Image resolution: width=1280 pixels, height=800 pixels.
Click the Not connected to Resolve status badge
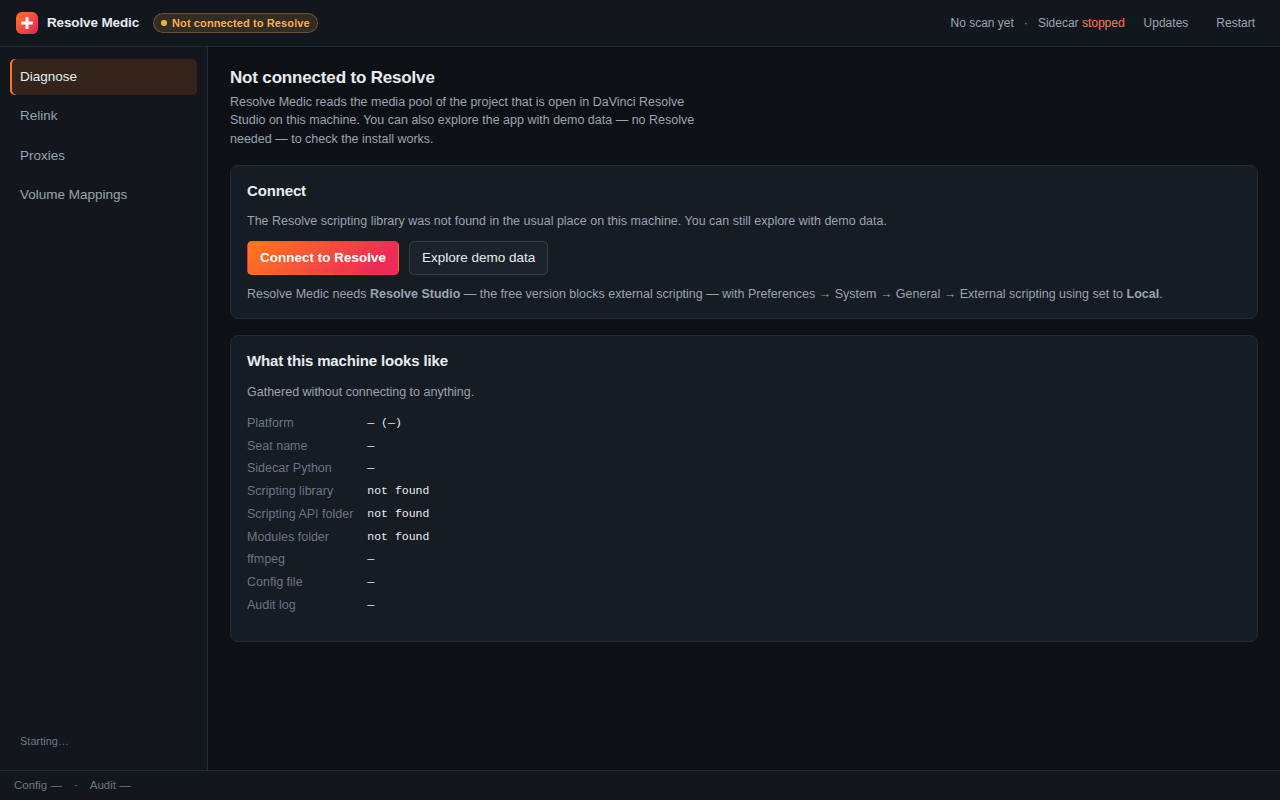[x=235, y=23]
